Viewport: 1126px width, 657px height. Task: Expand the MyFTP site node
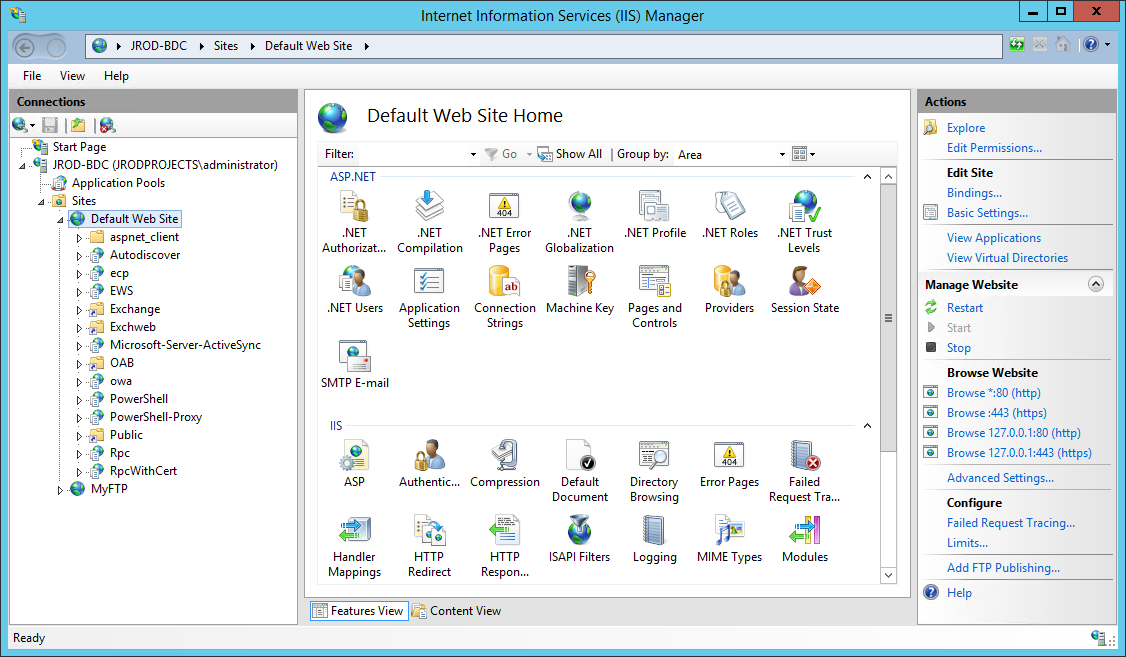pyautogui.click(x=61, y=490)
